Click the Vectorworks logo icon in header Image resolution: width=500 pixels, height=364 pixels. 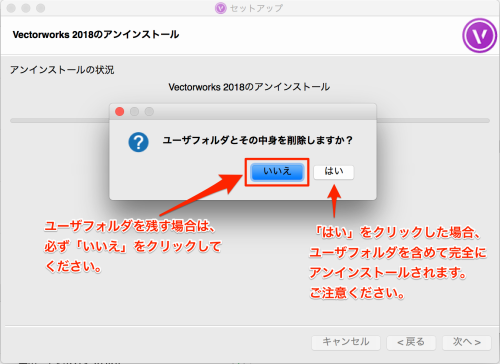[479, 35]
